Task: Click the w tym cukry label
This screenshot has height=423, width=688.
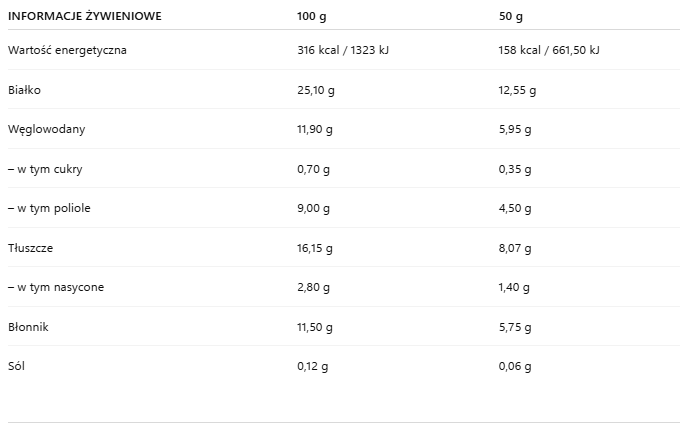Action: (x=46, y=169)
